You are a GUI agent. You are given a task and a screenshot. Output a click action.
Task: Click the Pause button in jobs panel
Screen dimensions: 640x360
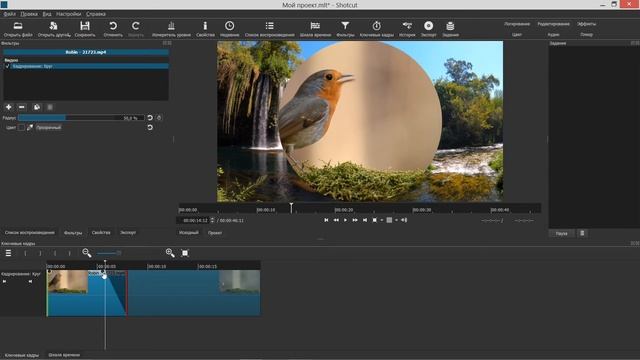tap(562, 233)
